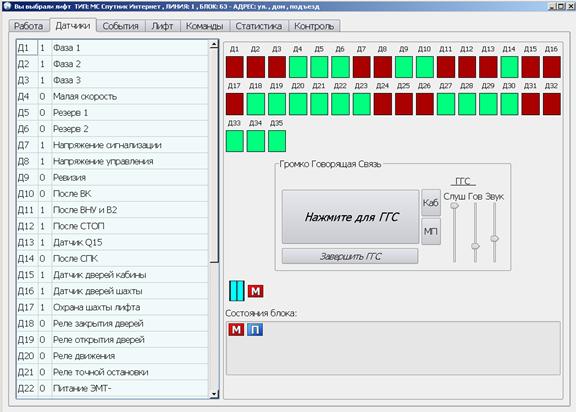This screenshot has width=576, height=412.
Task: Click the Слуш volume slider handle
Action: [x=454, y=206]
